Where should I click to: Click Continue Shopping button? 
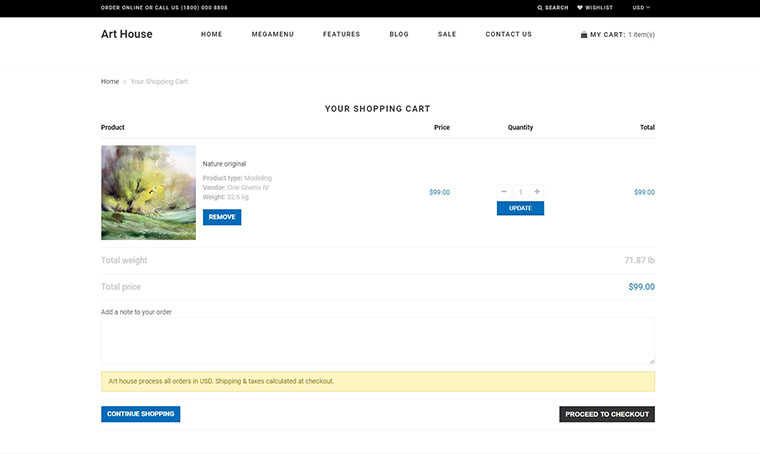(140, 414)
